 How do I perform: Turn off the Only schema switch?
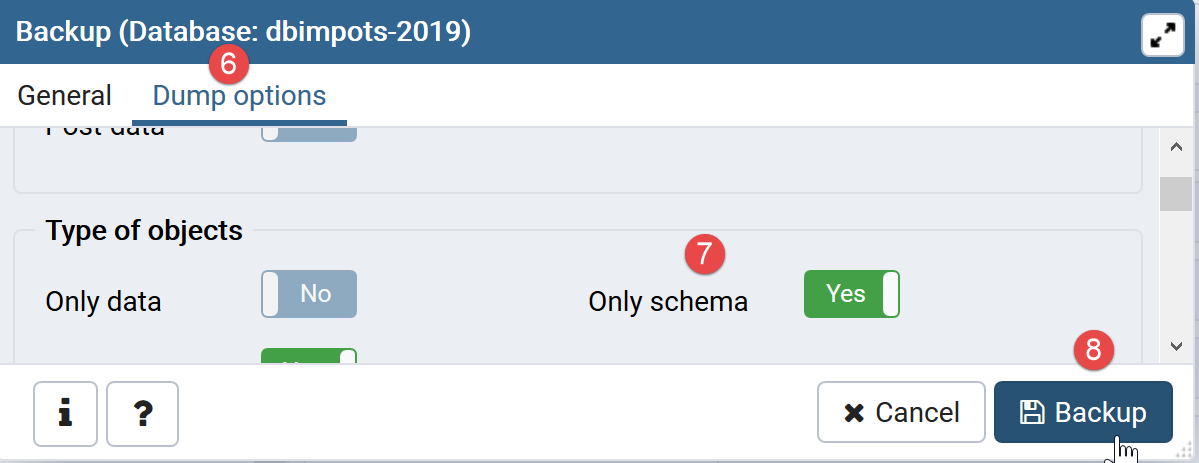click(851, 294)
